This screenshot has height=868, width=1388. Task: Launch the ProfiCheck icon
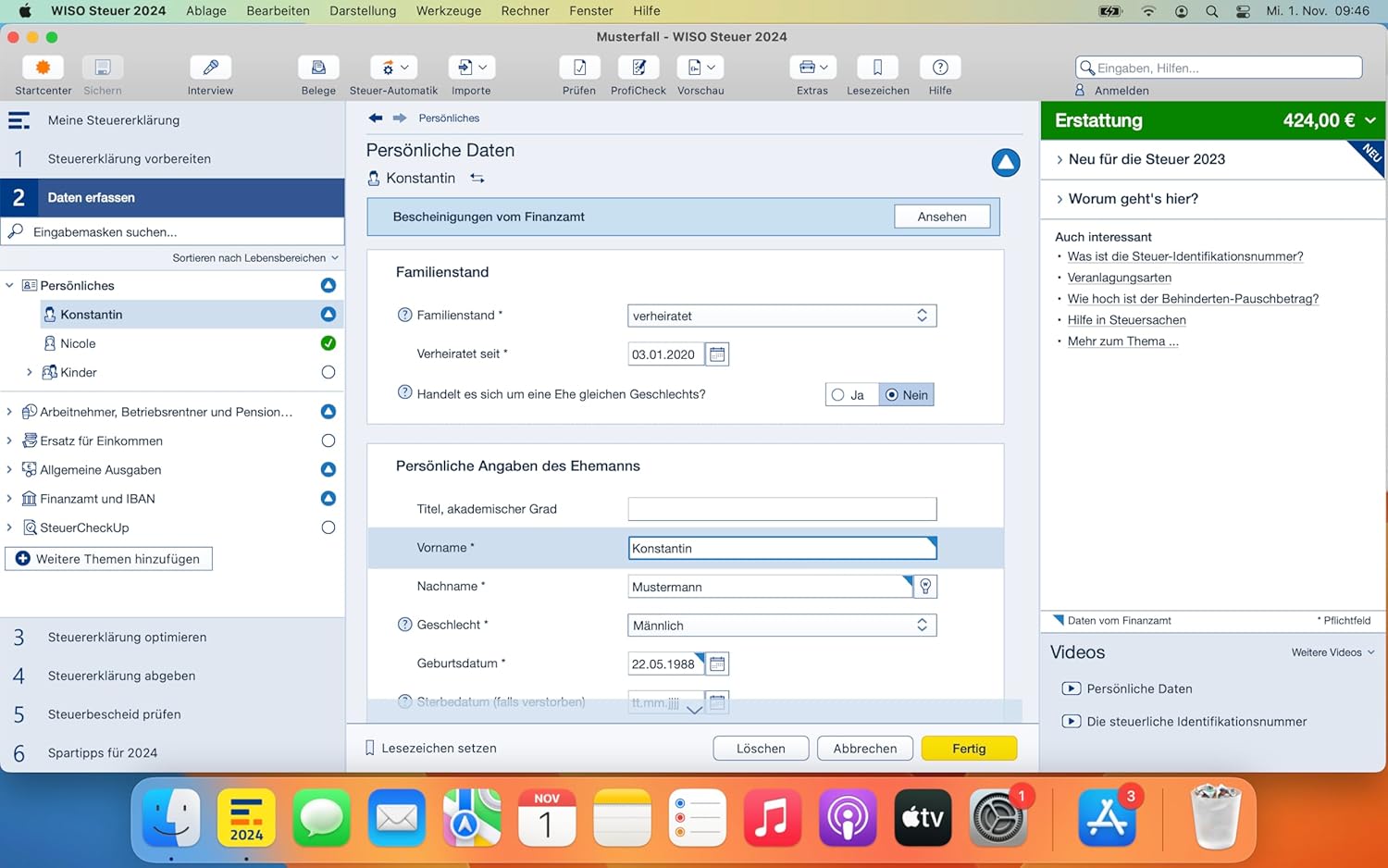point(638,68)
